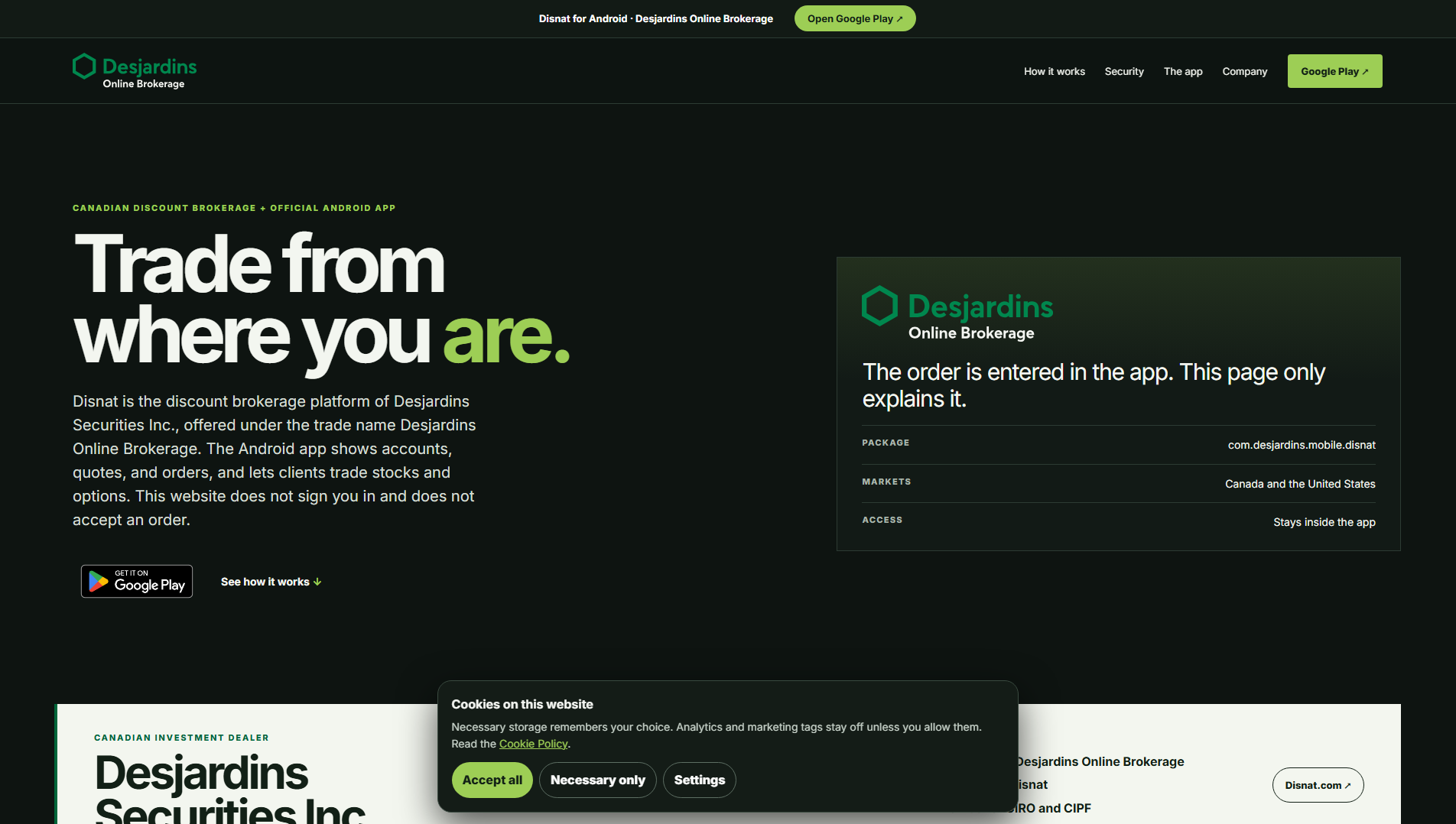
Task: Click the Desjardins Securities Inc. heading
Action: 230,789
